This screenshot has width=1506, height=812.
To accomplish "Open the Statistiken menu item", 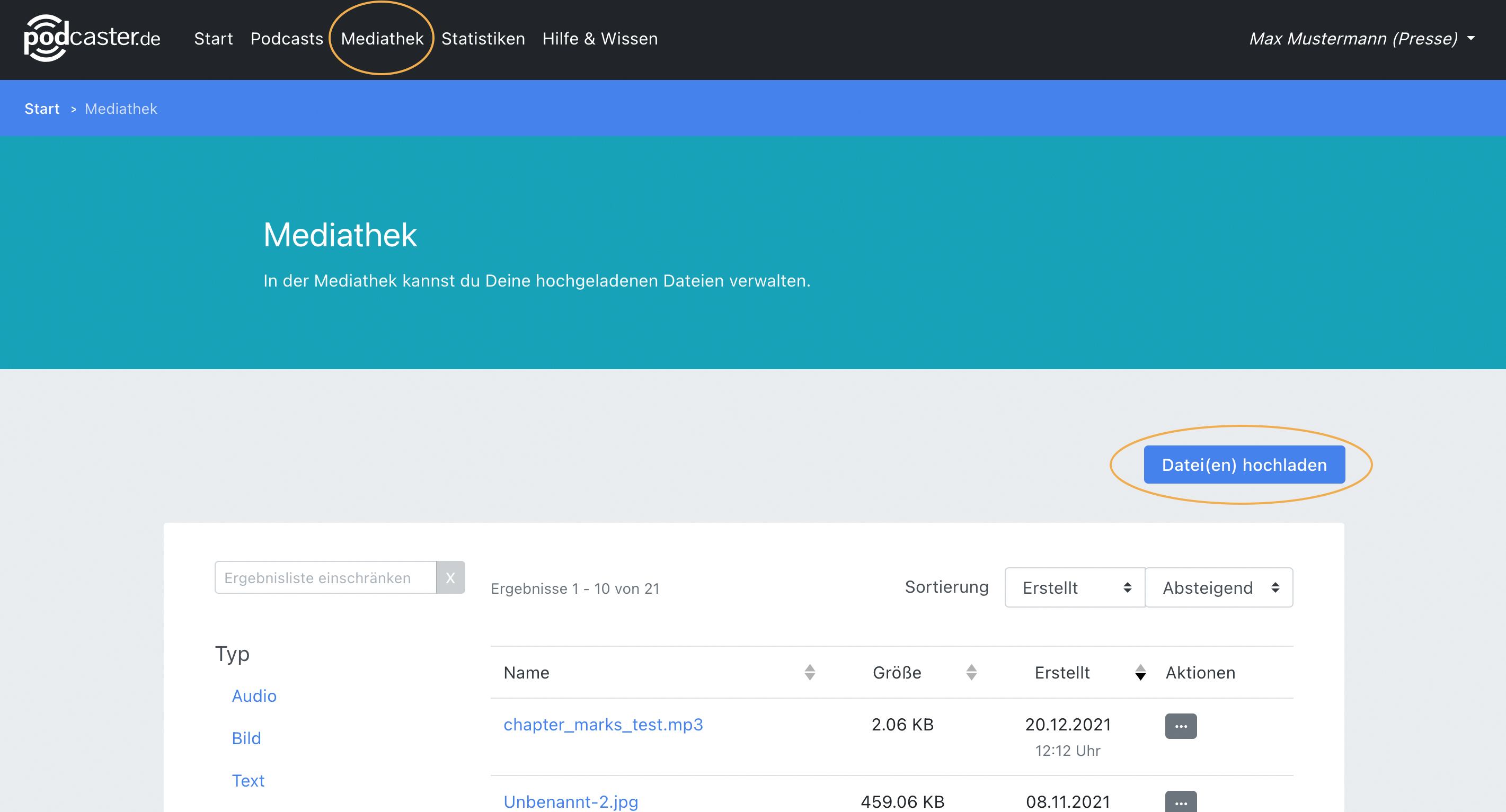I will click(x=483, y=39).
